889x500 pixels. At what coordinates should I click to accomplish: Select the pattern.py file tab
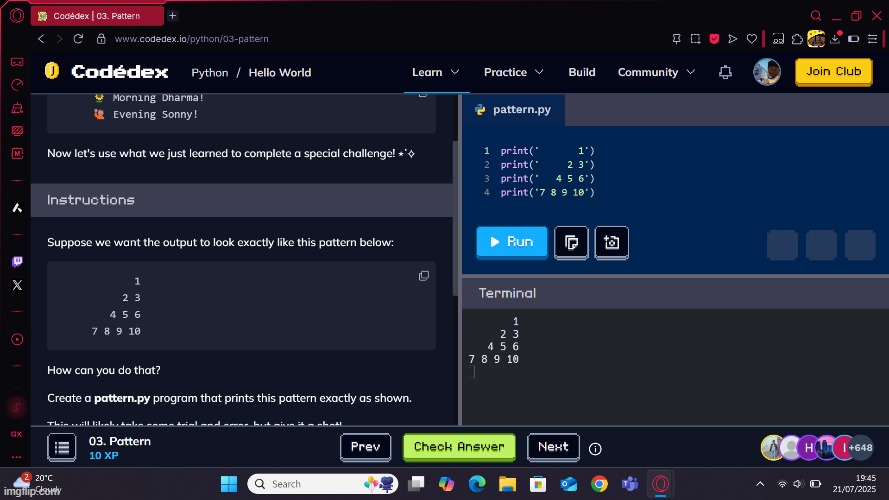pos(513,109)
